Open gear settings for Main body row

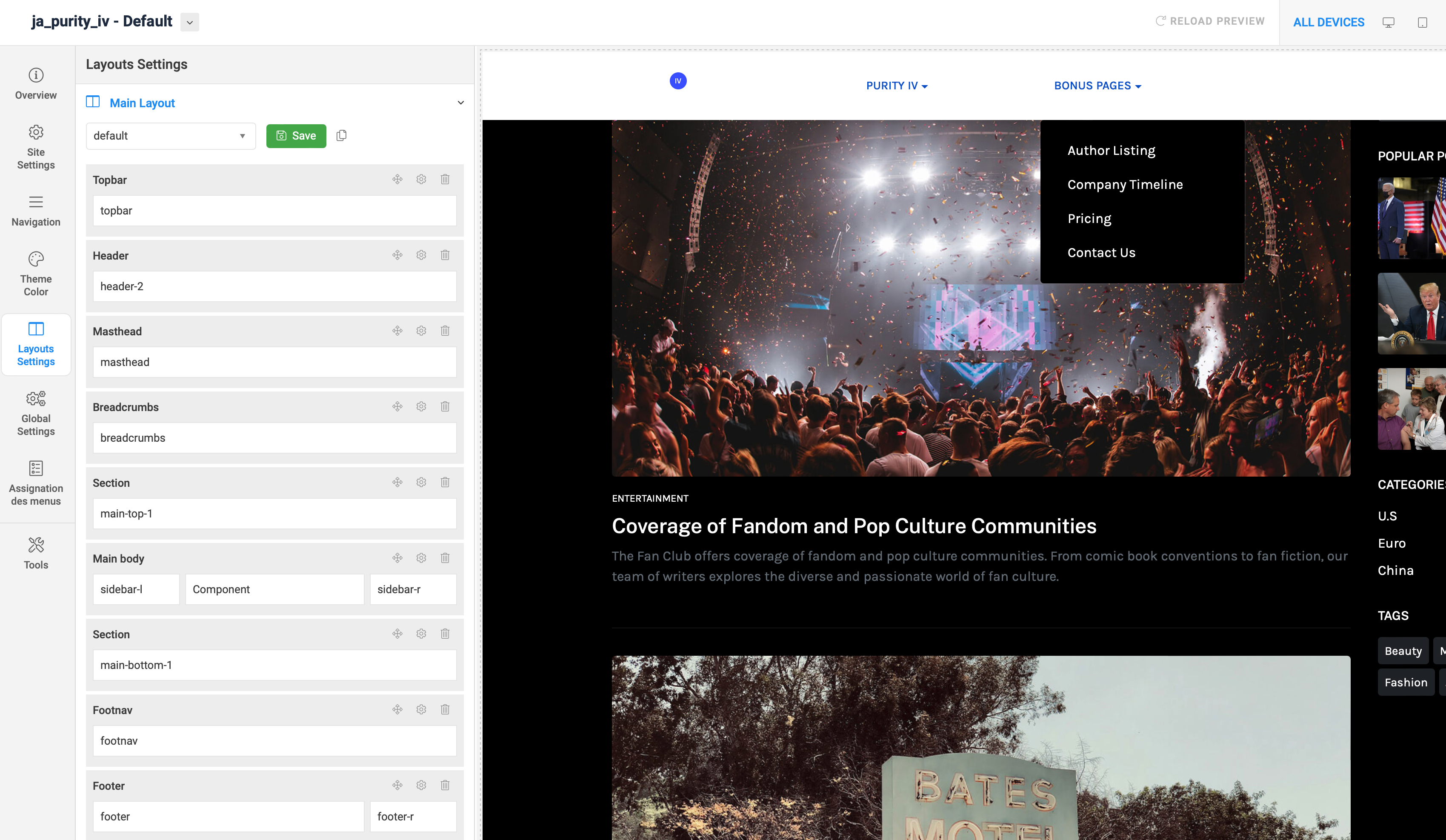click(x=421, y=558)
